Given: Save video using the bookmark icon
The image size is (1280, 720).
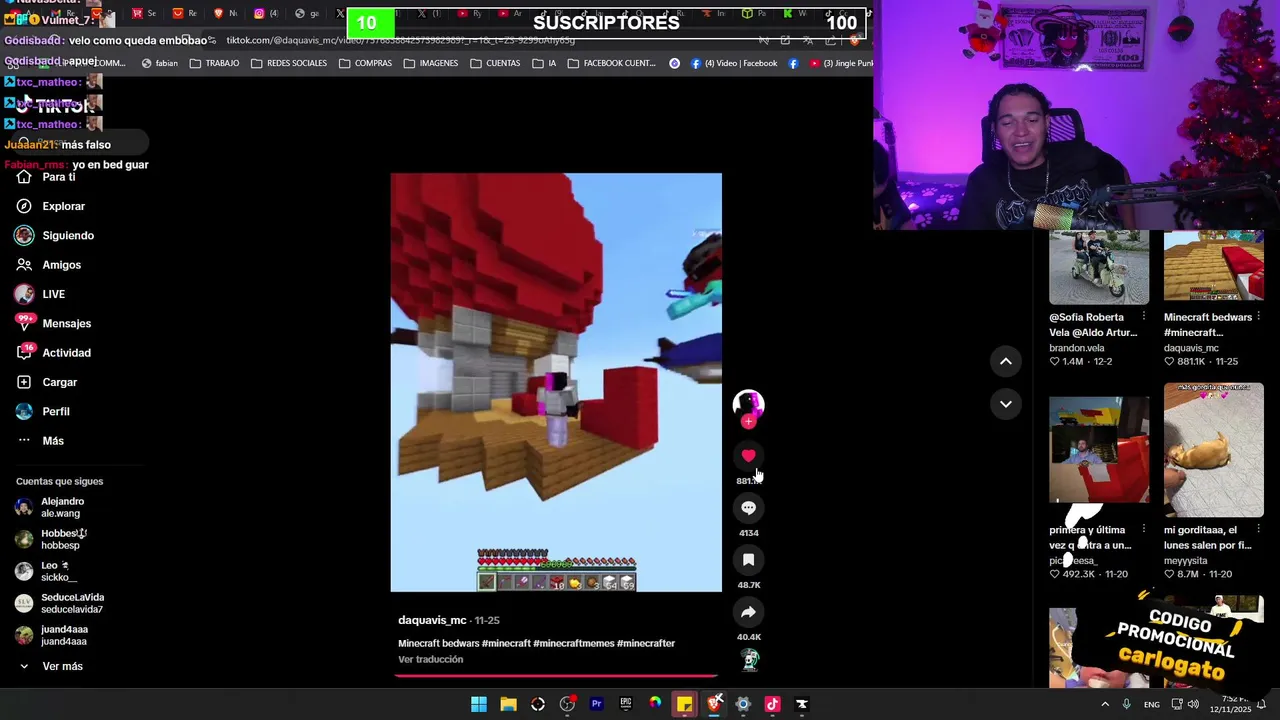Looking at the screenshot, I should [748, 560].
